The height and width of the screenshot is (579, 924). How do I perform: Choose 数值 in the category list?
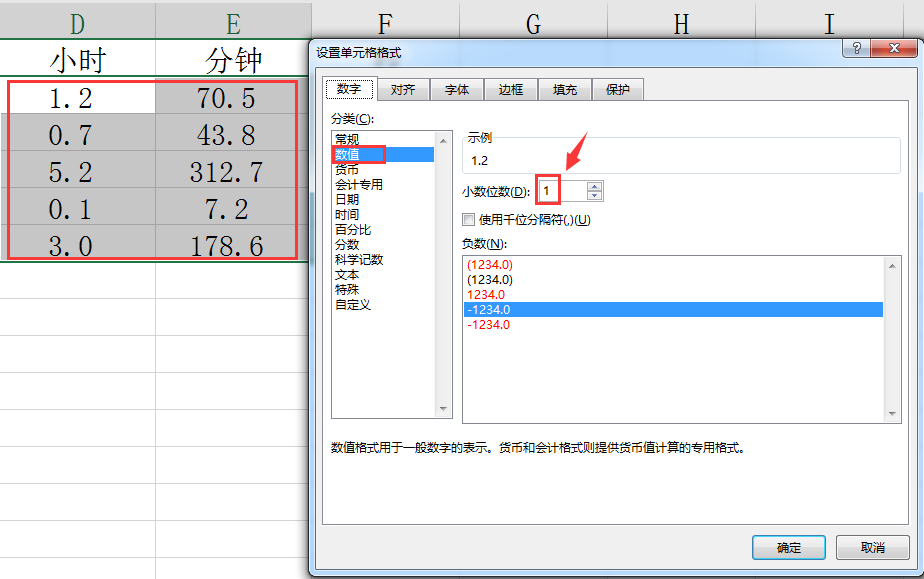[x=383, y=154]
